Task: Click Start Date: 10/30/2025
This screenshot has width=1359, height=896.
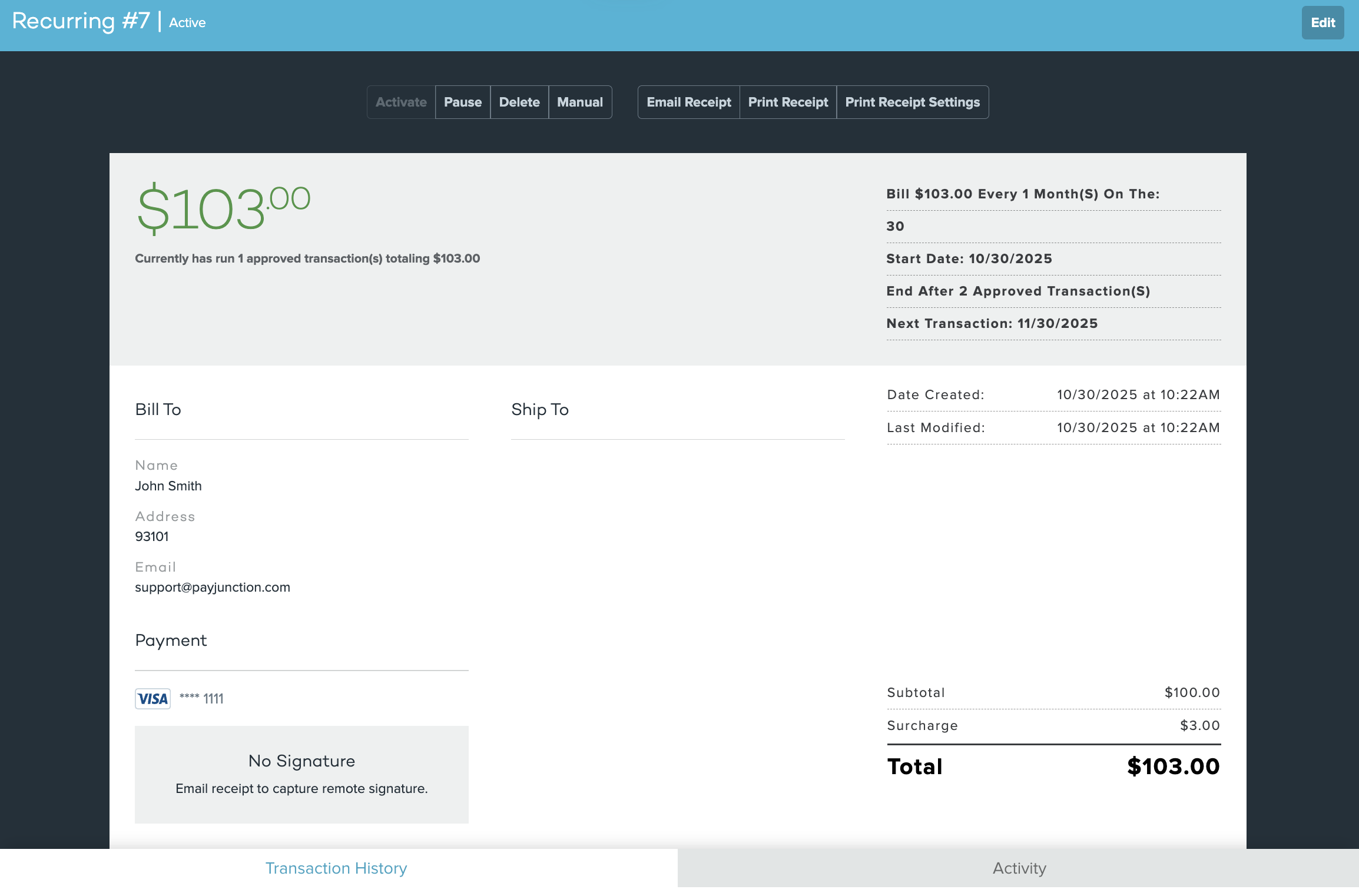Action: point(969,259)
